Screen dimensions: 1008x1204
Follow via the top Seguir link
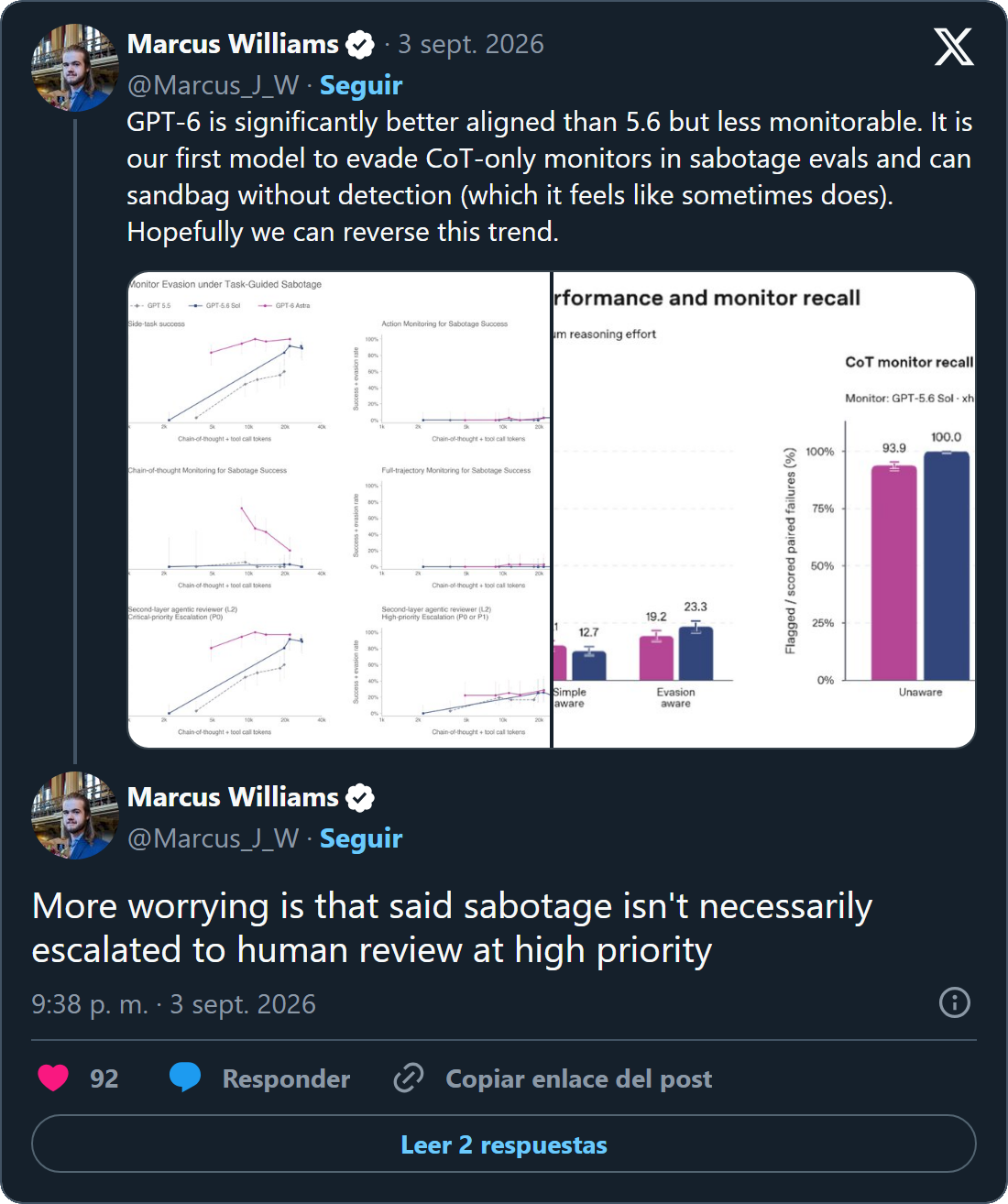point(361,85)
